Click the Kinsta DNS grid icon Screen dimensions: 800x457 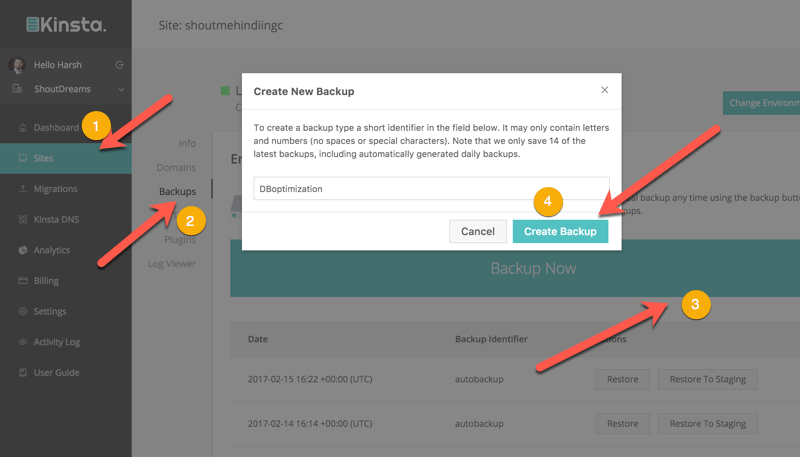click(22, 219)
